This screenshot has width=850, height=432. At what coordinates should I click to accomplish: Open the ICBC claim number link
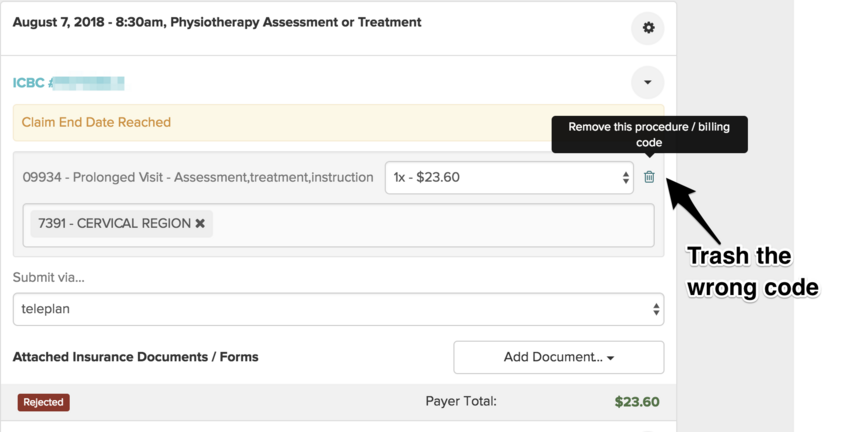(68, 83)
